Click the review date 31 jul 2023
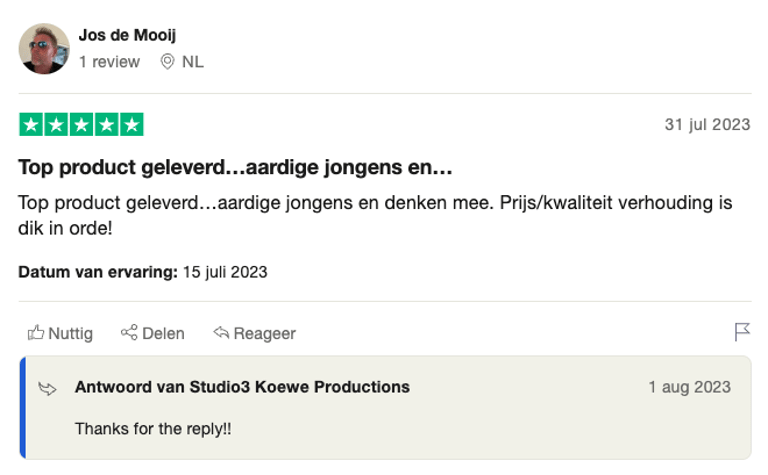 (707, 125)
